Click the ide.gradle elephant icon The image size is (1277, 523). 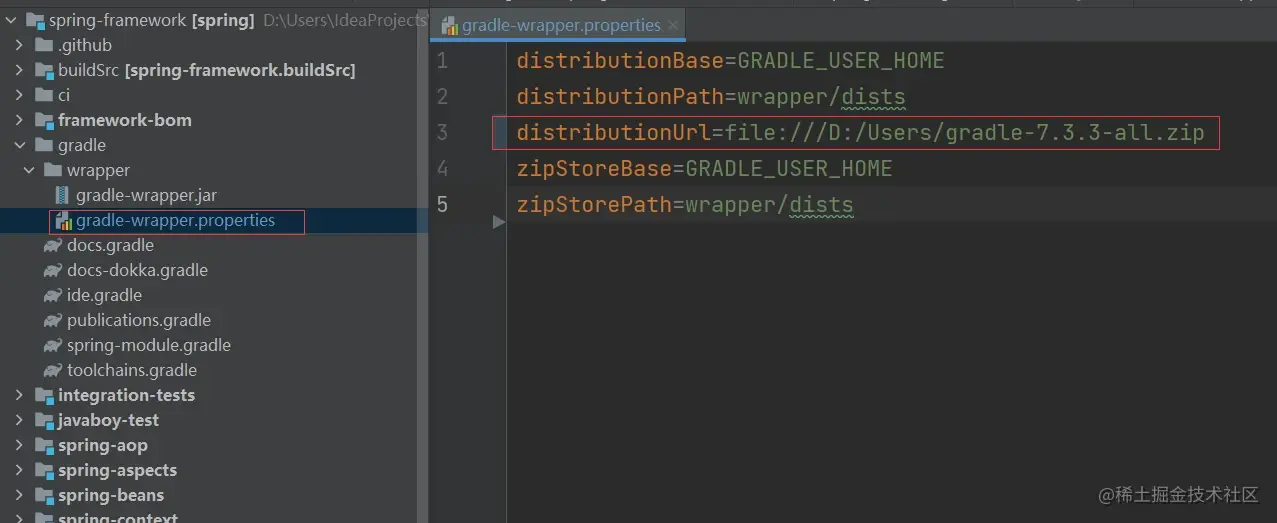click(x=53, y=295)
